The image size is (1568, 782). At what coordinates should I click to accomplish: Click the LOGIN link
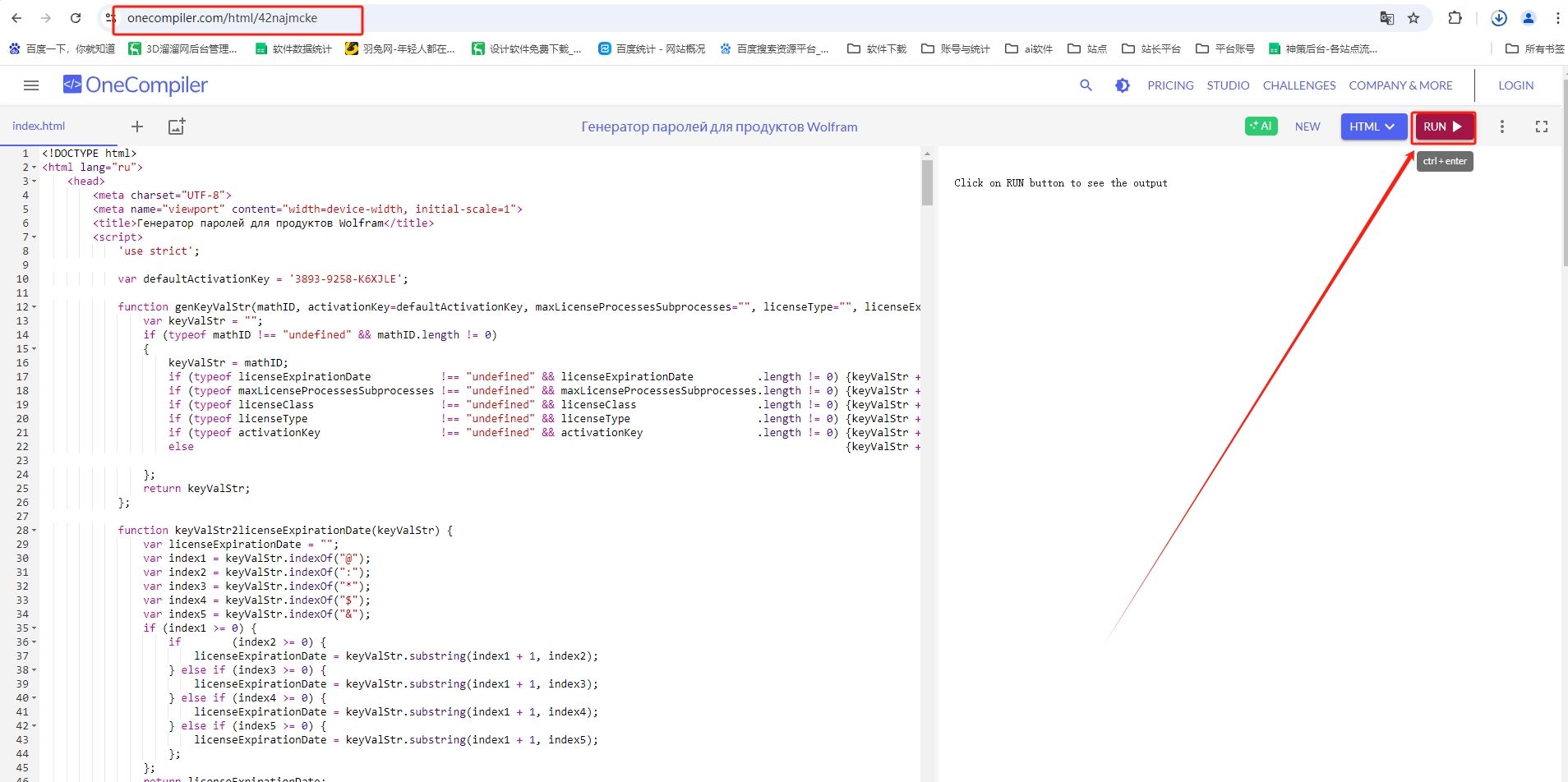pos(1515,85)
